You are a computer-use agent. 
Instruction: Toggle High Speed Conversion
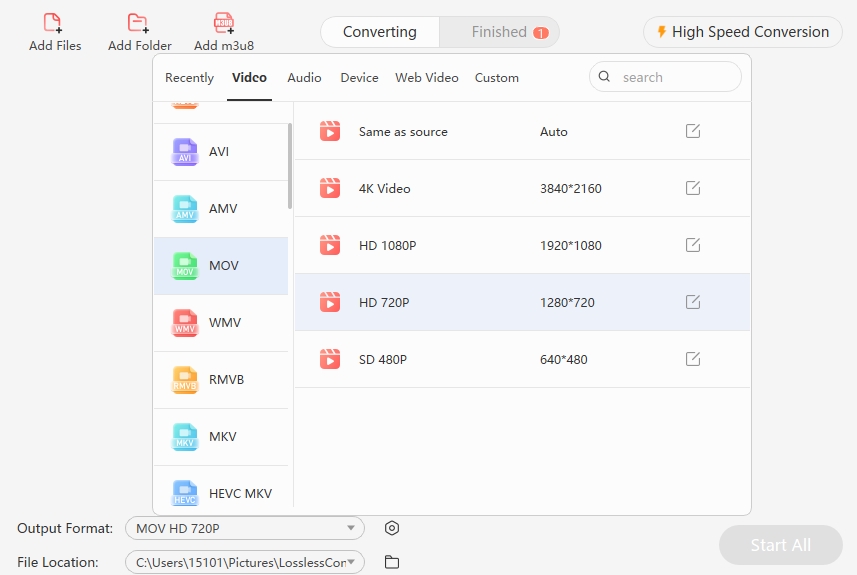pyautogui.click(x=742, y=32)
